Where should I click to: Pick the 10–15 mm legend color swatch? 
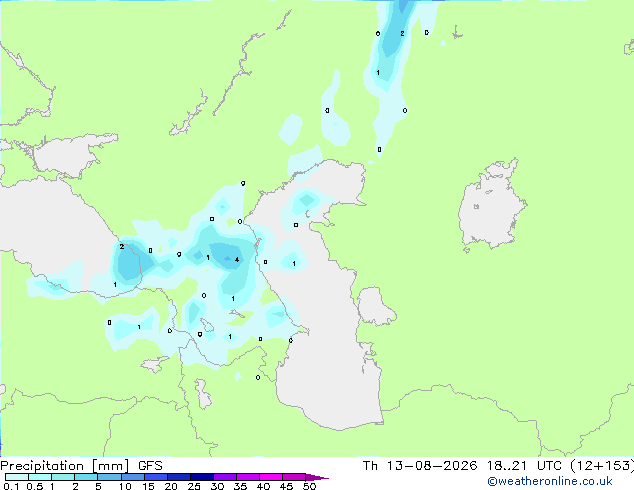click(133, 477)
